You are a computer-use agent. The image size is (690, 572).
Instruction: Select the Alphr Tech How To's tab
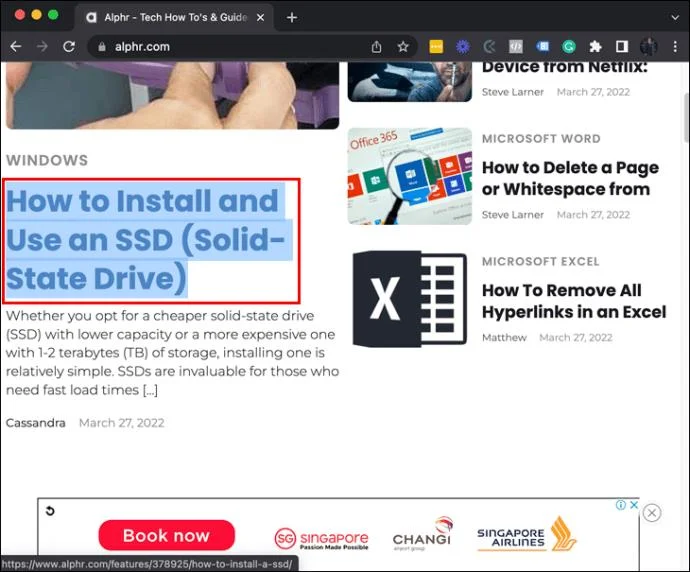pyautogui.click(x=174, y=18)
